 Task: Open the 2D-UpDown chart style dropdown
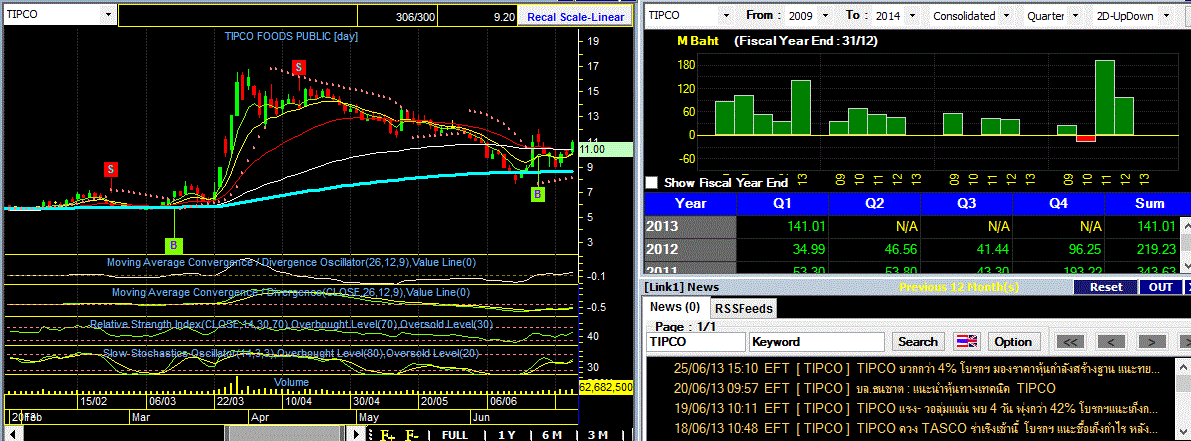(1165, 15)
